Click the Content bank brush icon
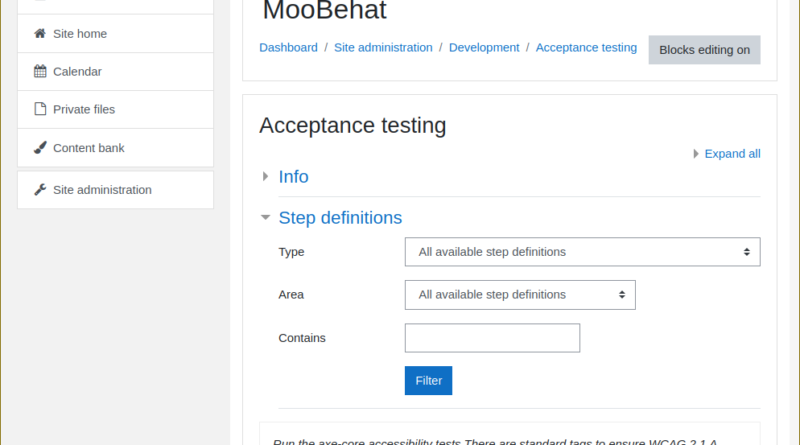Image resolution: width=800 pixels, height=445 pixels. 40,147
